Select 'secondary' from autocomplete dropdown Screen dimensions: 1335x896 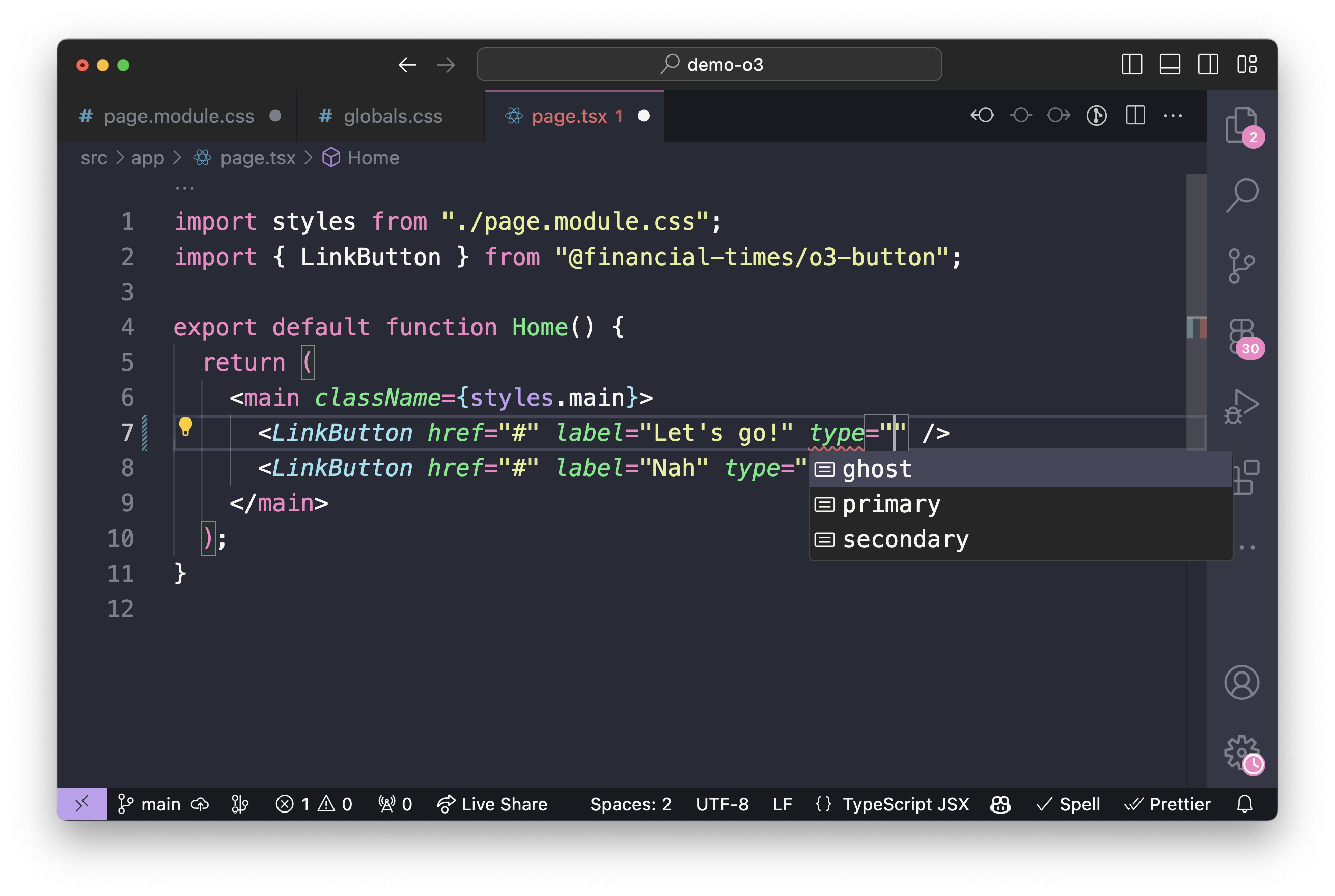point(905,538)
